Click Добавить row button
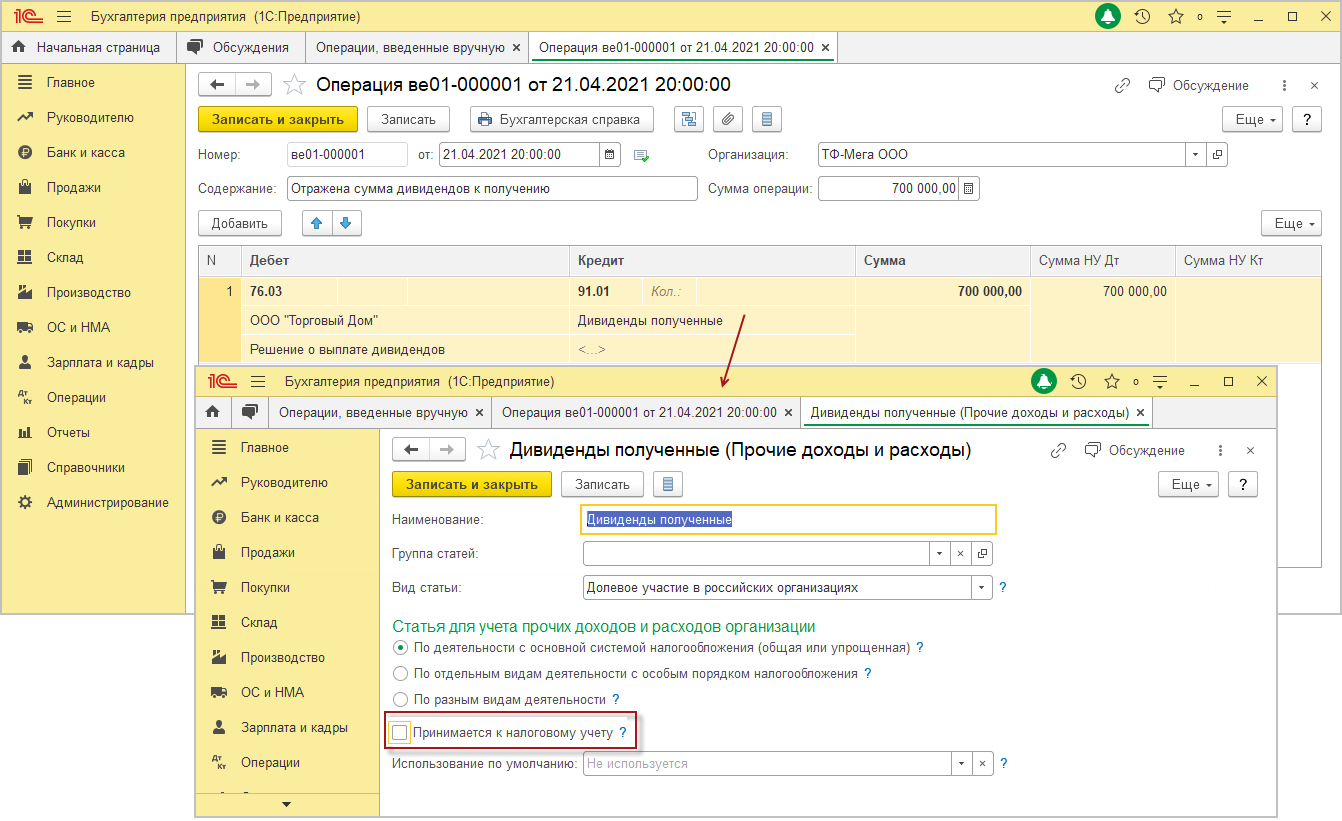The width and height of the screenshot is (1342, 821). 240,223
